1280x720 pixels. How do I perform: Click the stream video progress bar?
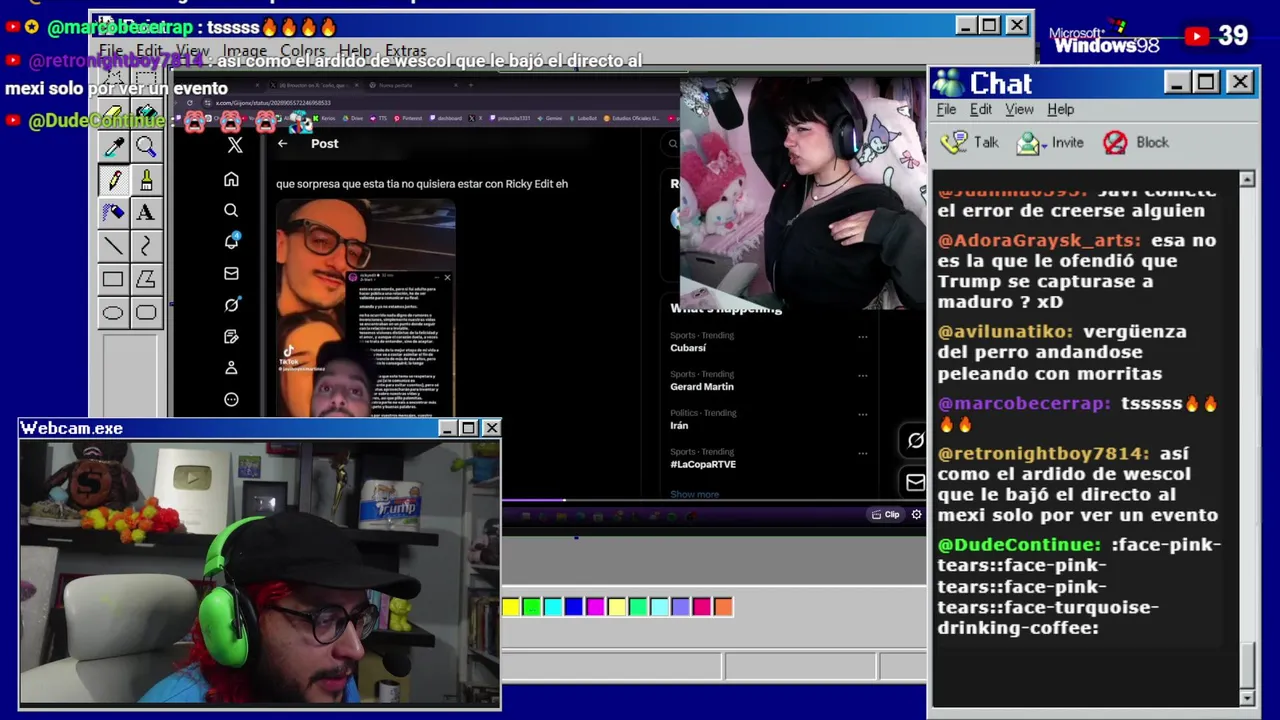714,500
